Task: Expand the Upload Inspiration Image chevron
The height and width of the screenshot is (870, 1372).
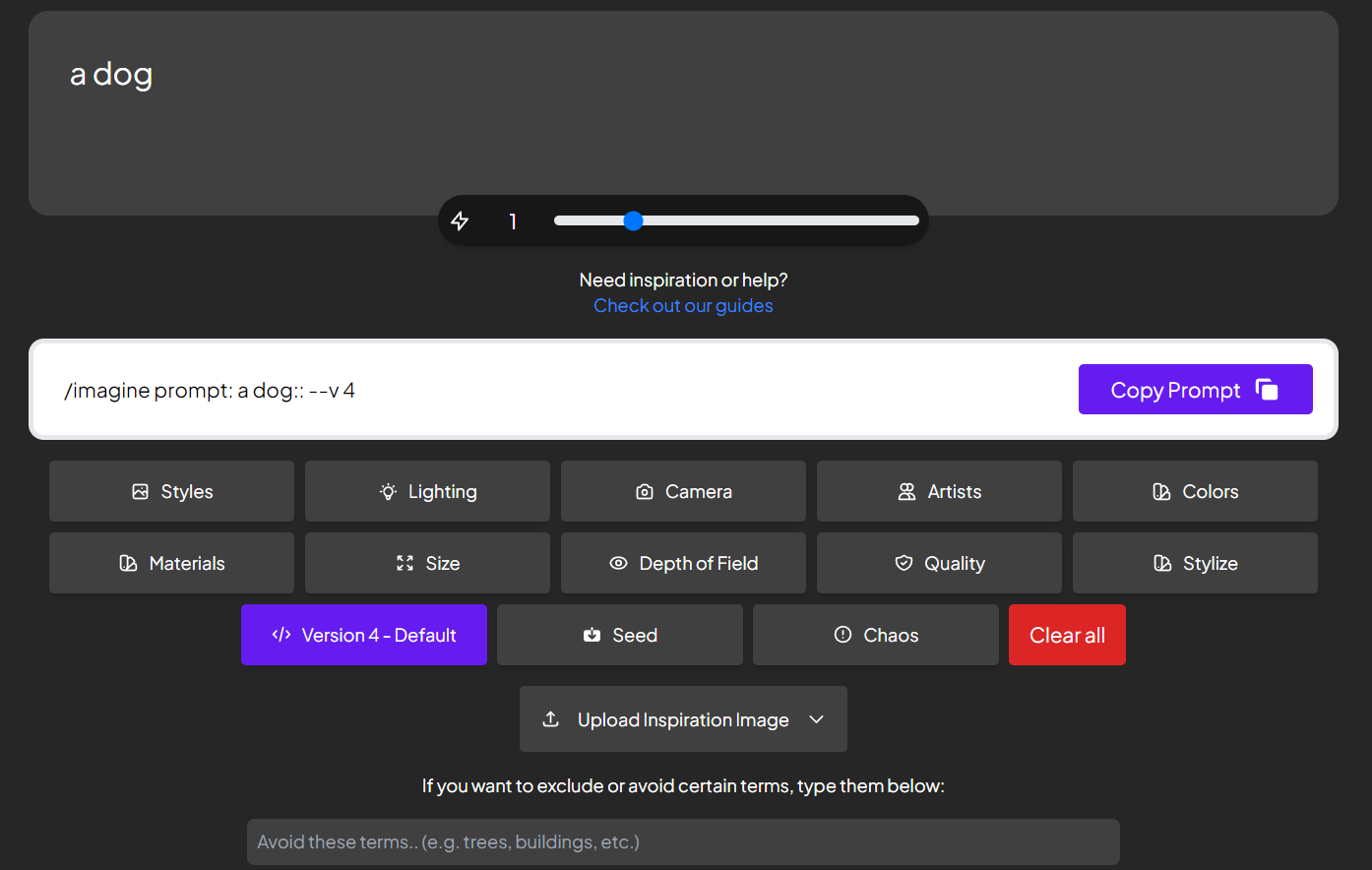Action: pos(816,719)
